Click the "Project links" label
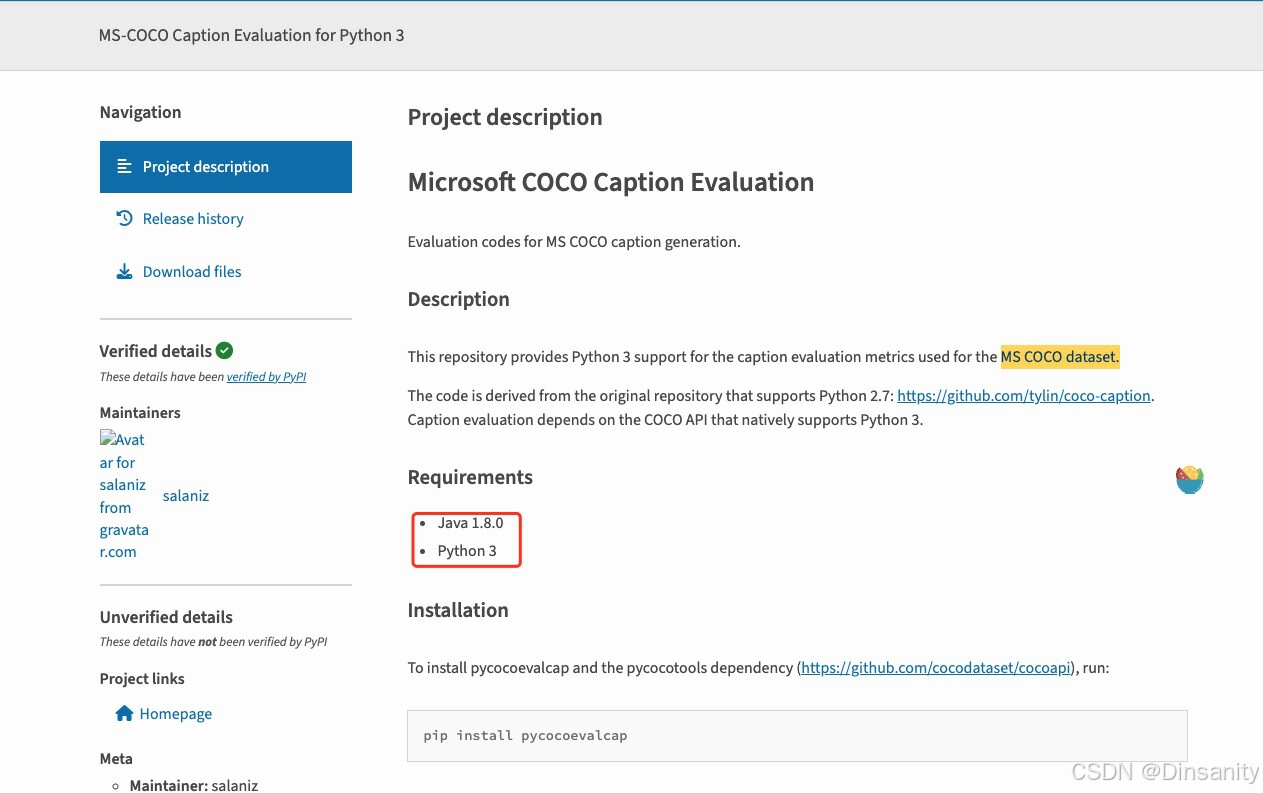This screenshot has width=1263, height=793. [x=142, y=679]
